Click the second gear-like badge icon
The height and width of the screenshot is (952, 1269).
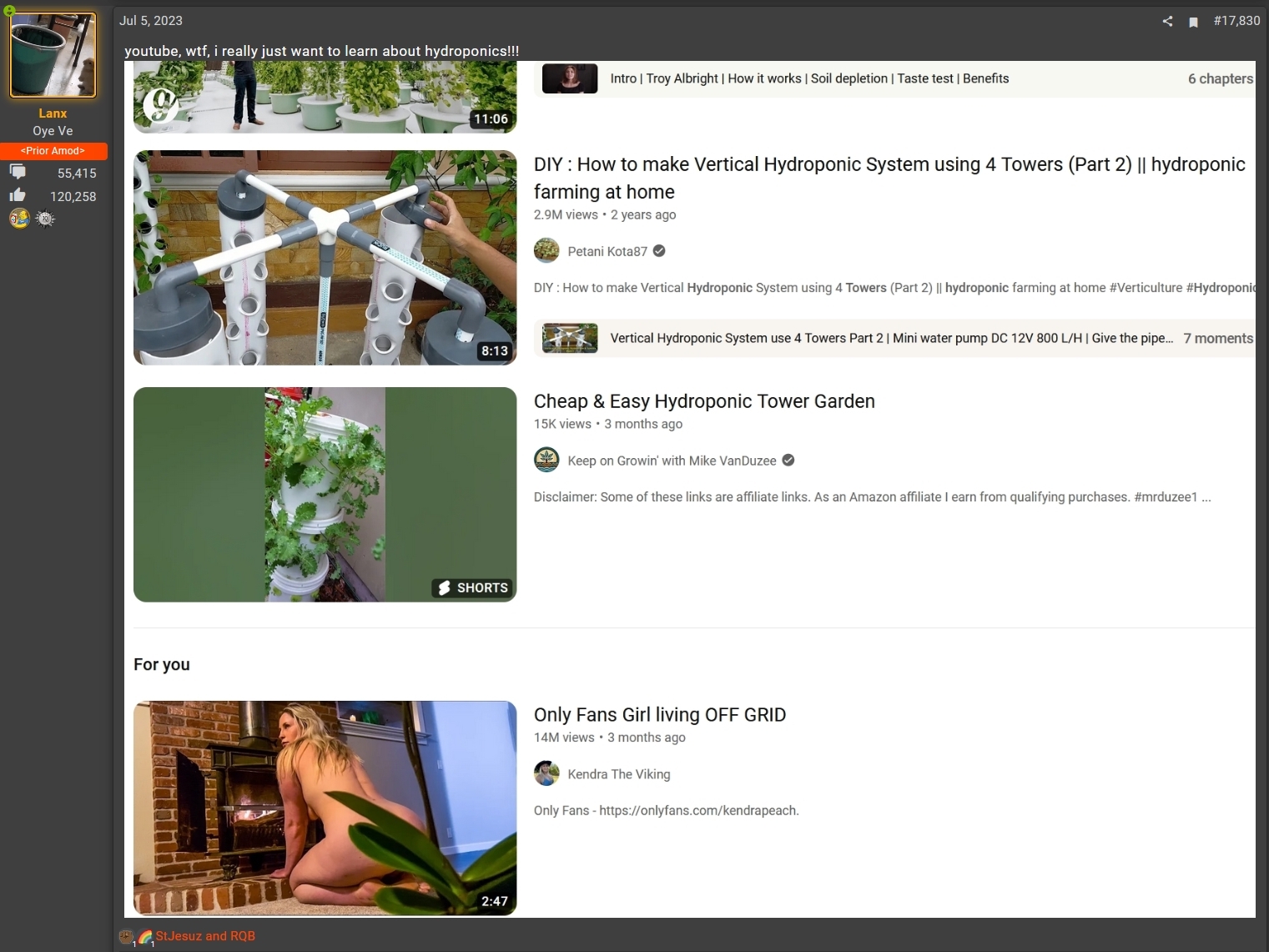[x=45, y=219]
